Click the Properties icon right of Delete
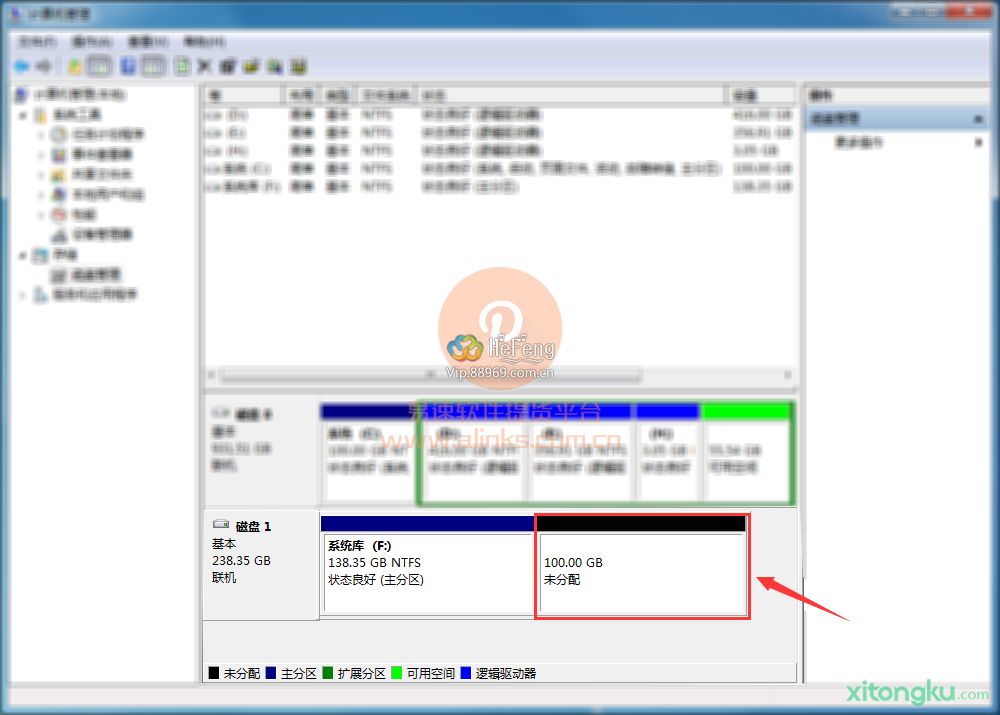The height and width of the screenshot is (715, 1000). pyautogui.click(x=228, y=66)
